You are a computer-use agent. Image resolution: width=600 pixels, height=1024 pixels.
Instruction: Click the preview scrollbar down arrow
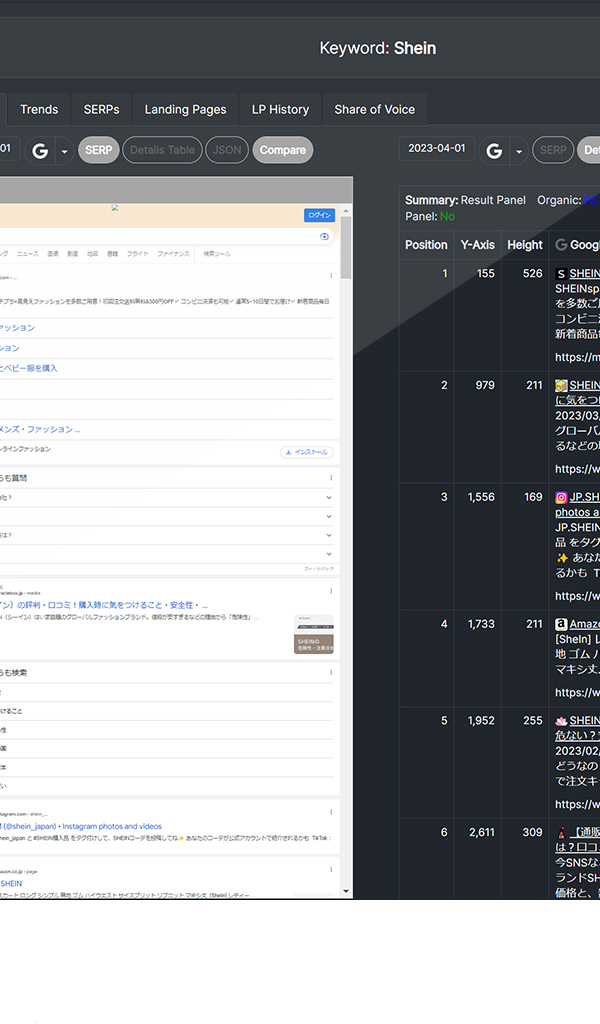click(346, 891)
